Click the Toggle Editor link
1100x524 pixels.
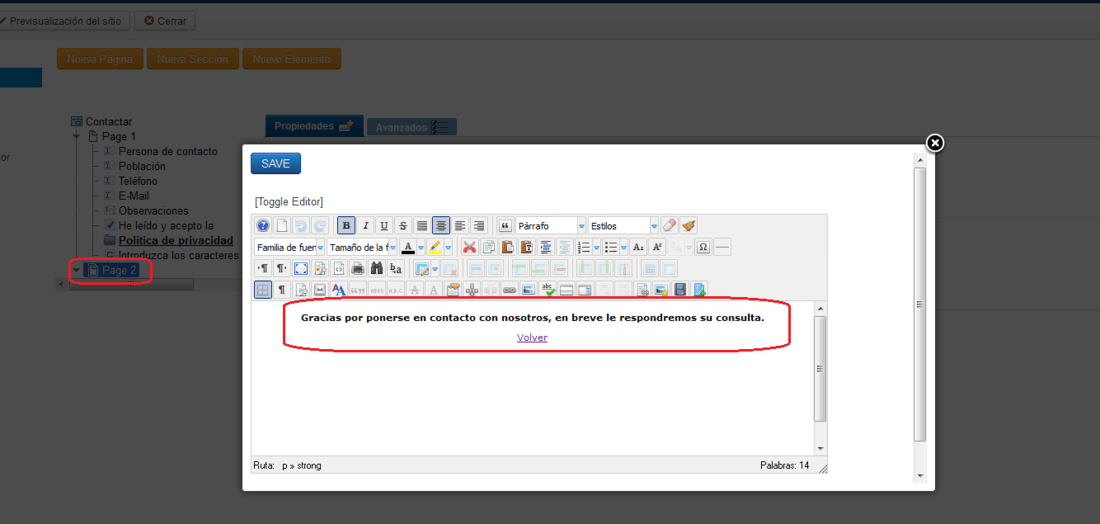tap(289, 202)
